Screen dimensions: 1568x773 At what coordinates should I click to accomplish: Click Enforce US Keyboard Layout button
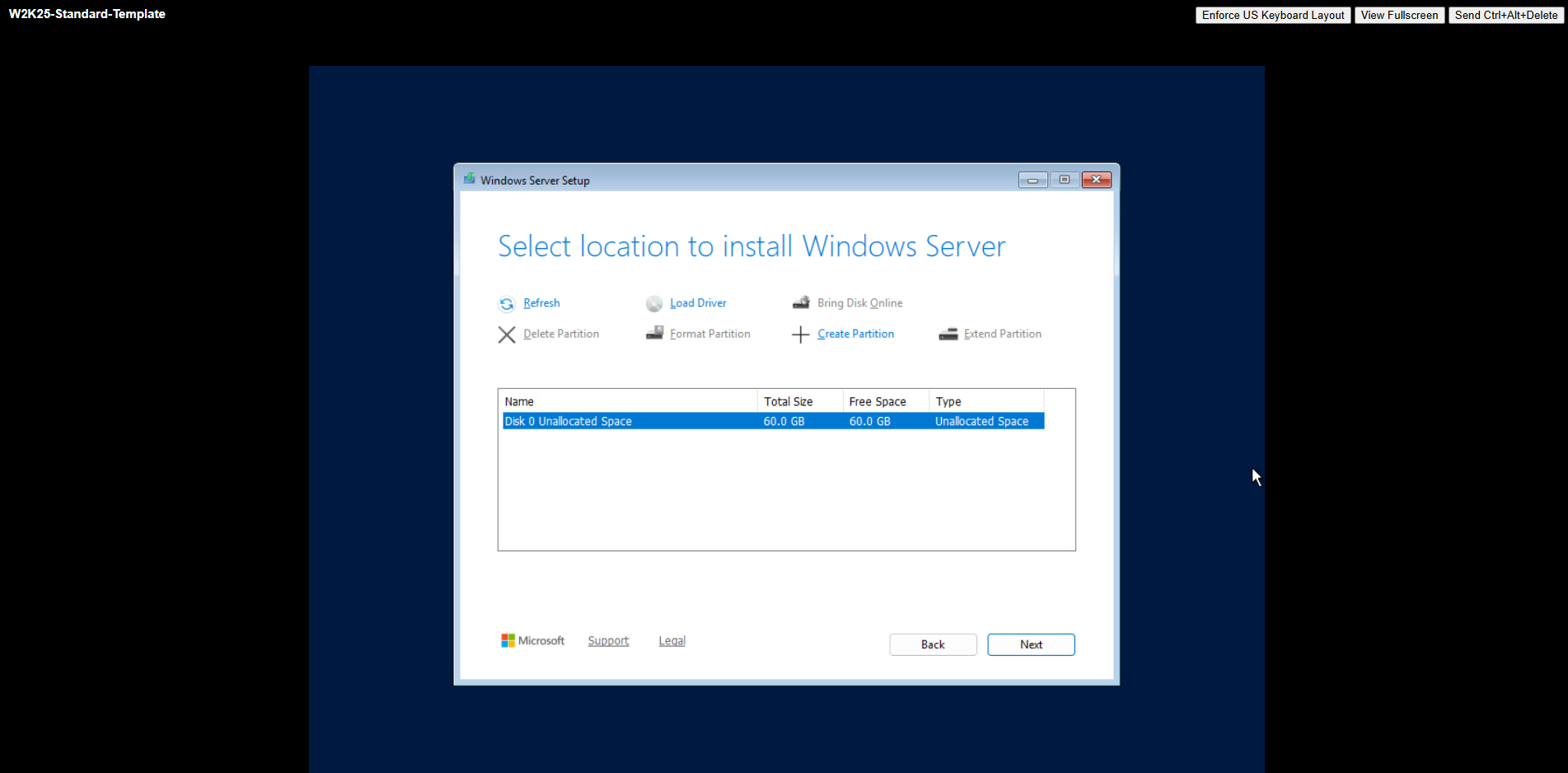(x=1273, y=15)
